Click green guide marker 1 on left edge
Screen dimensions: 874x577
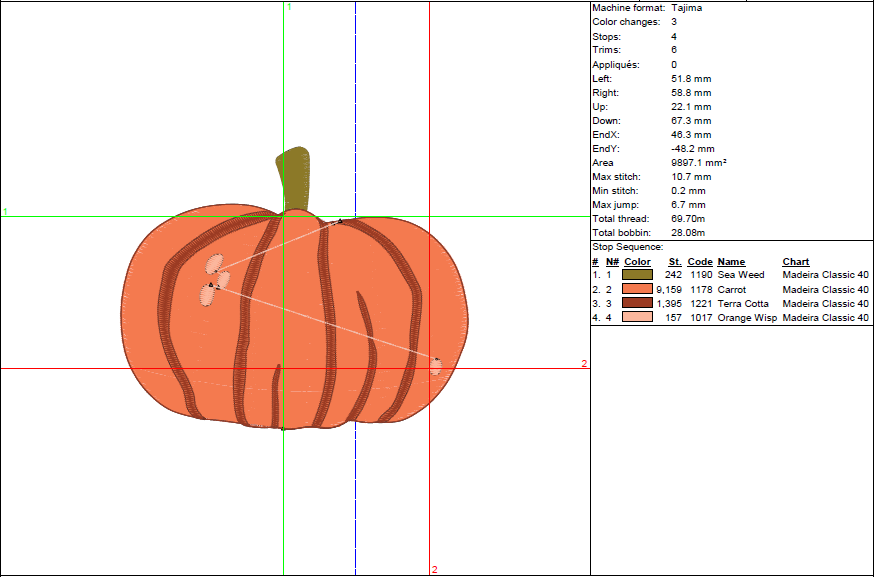[5, 212]
